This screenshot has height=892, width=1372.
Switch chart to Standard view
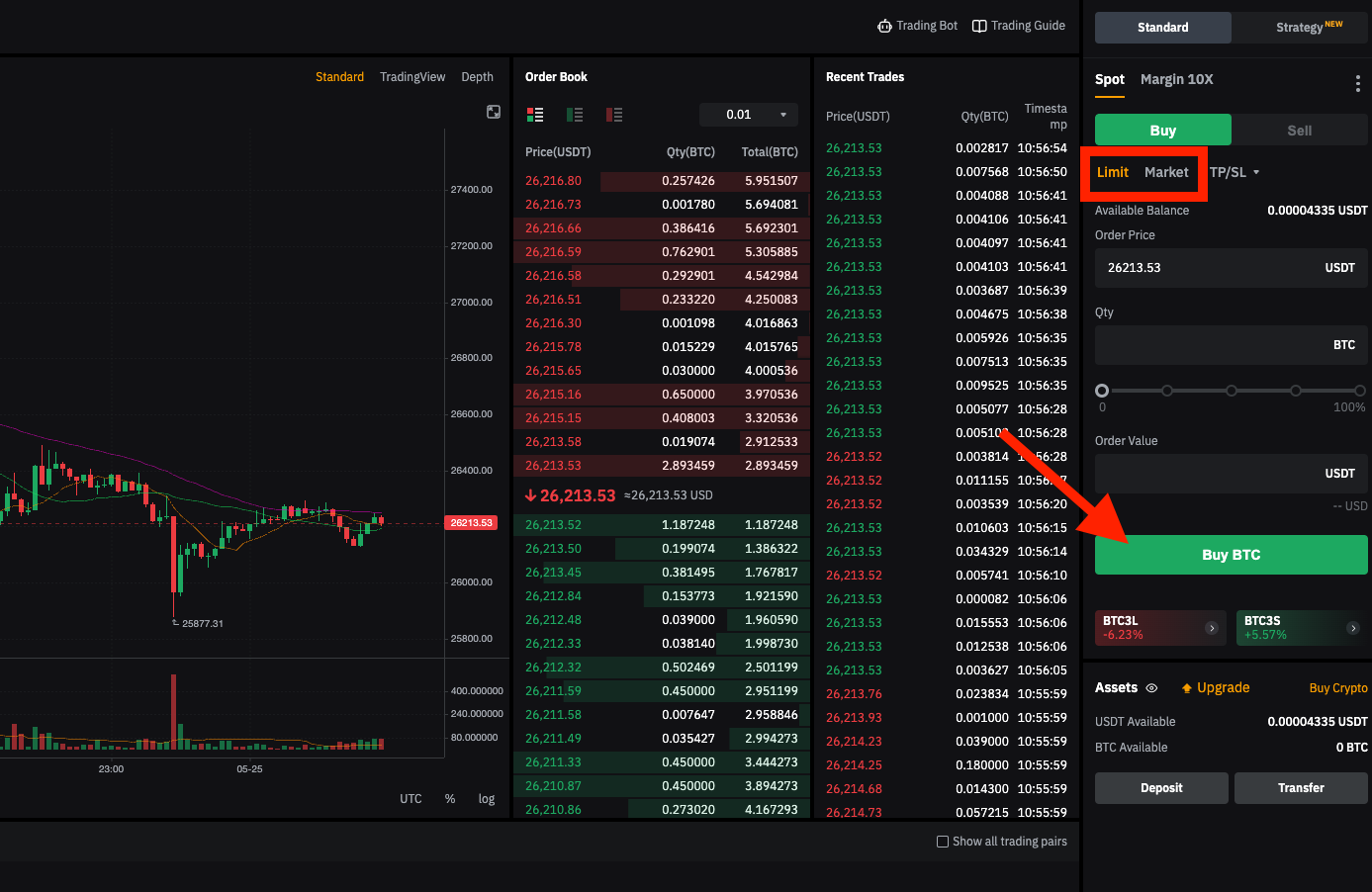pos(339,77)
